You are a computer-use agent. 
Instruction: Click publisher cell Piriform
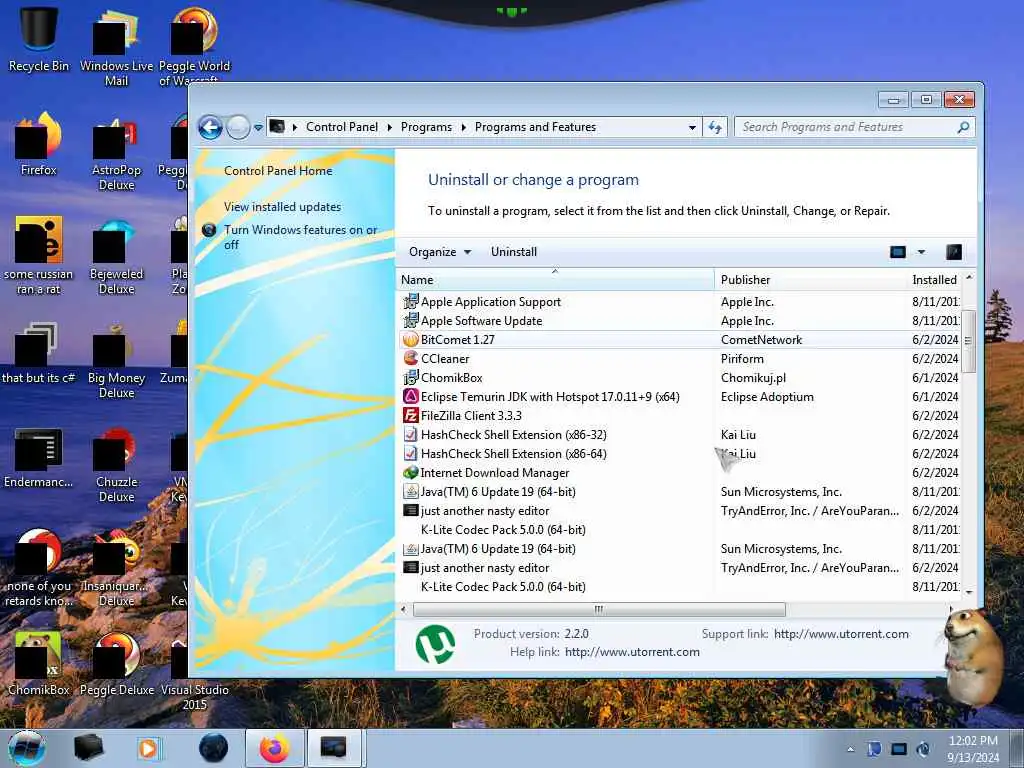click(x=742, y=359)
